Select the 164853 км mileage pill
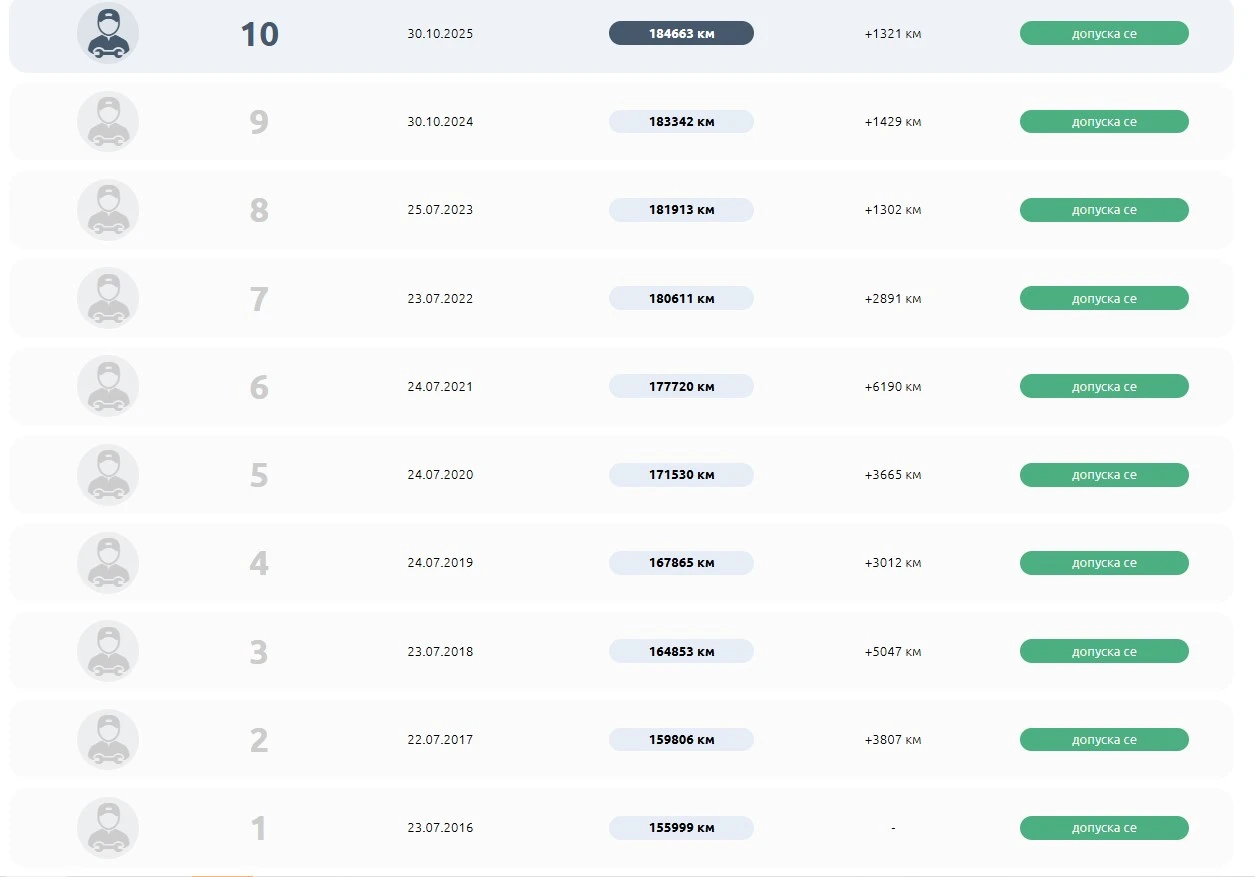This screenshot has height=877, width=1255. [x=681, y=651]
